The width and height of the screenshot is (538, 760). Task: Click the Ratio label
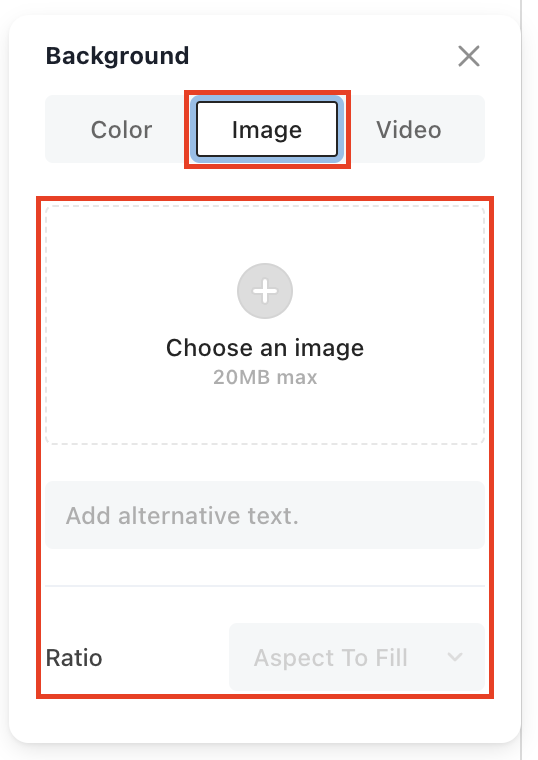74,658
